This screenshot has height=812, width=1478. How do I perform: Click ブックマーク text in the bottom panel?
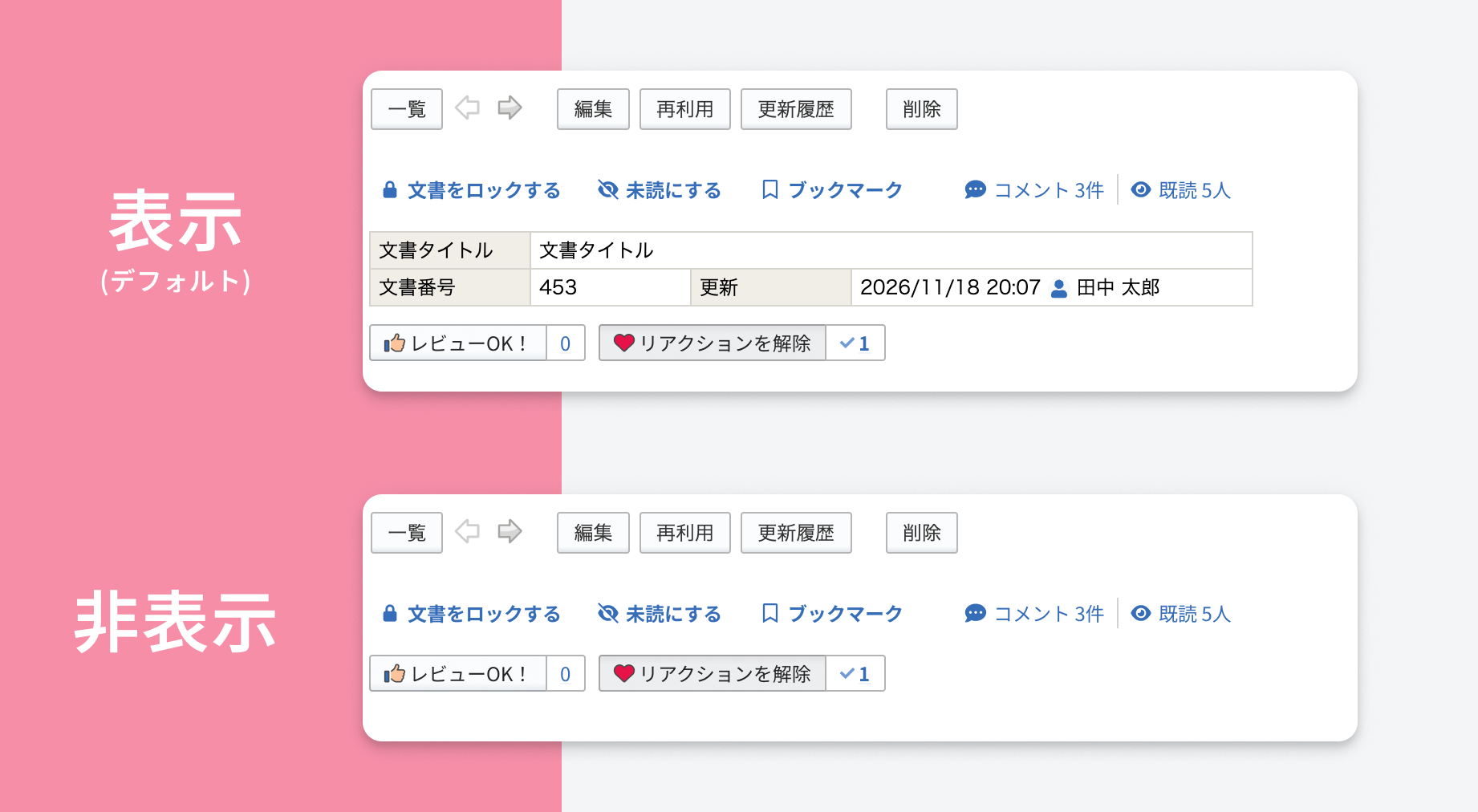pyautogui.click(x=846, y=614)
